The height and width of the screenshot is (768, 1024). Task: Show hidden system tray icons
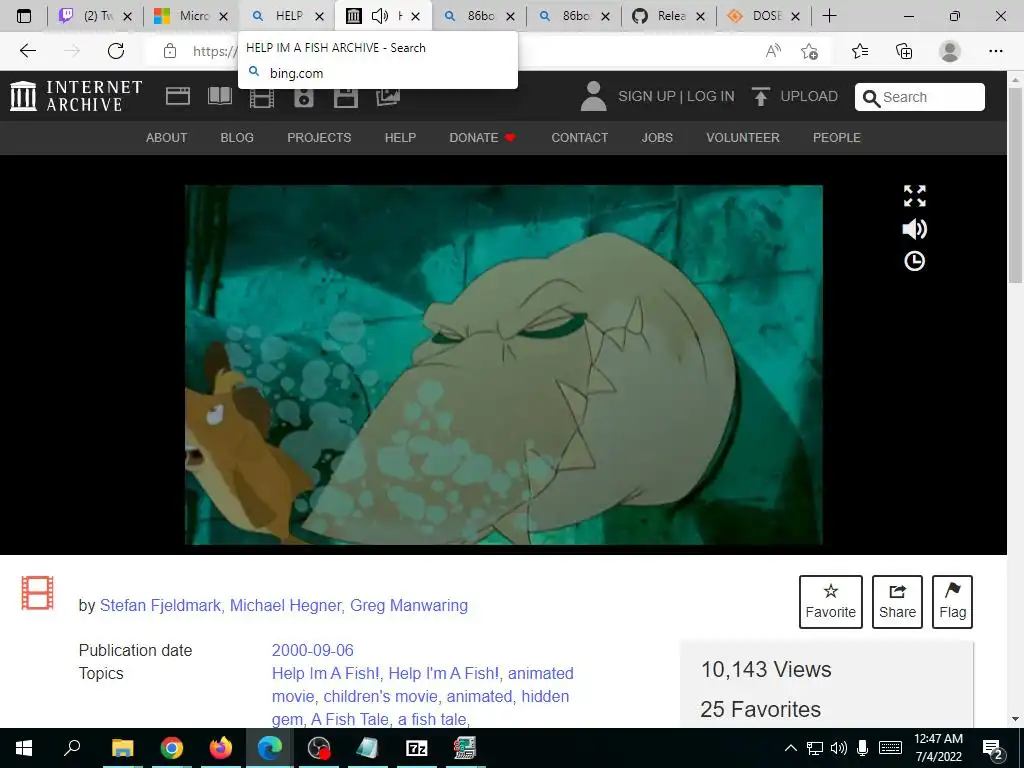coord(790,748)
